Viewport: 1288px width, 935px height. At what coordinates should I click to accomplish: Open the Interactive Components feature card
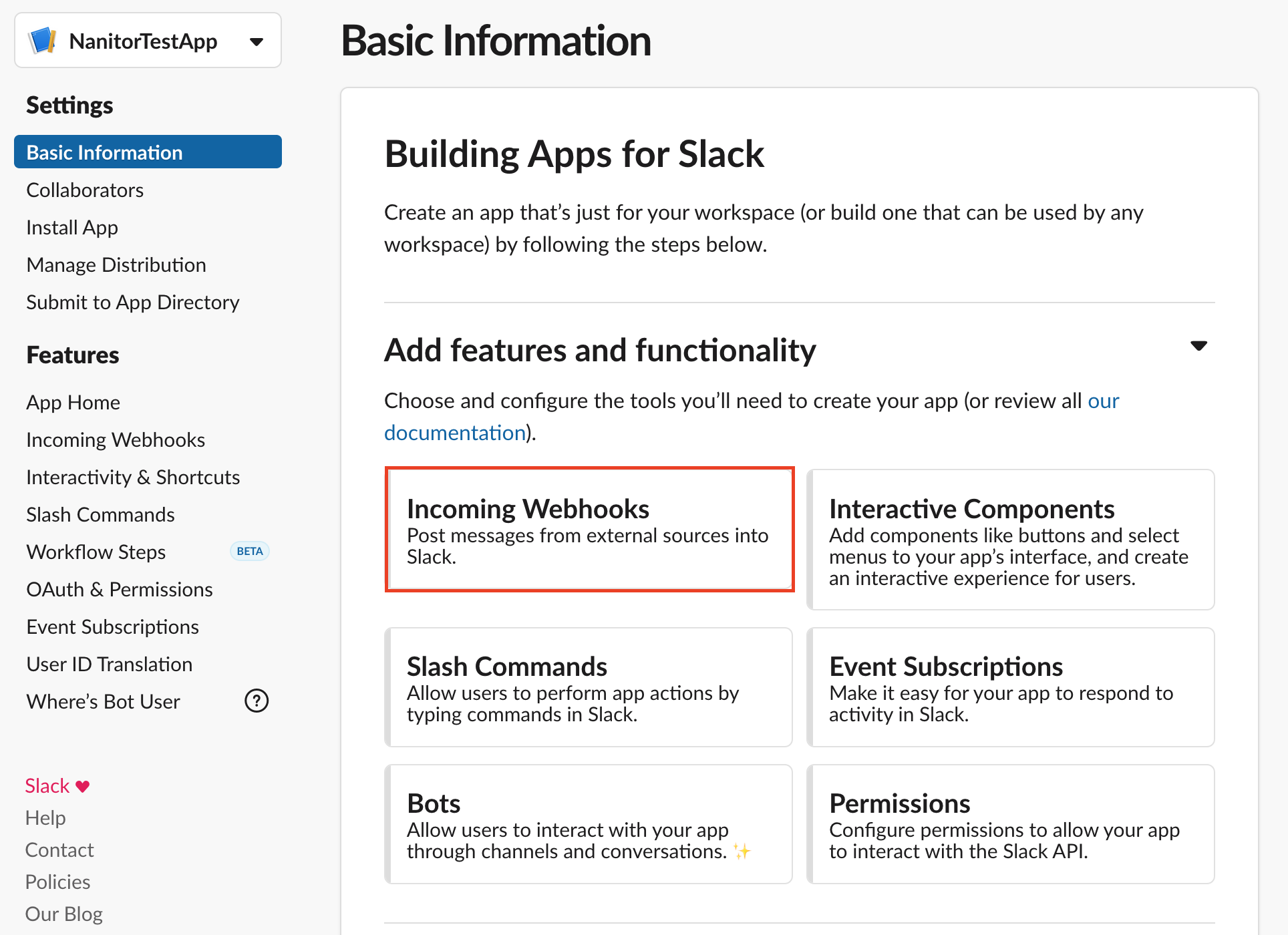1010,540
